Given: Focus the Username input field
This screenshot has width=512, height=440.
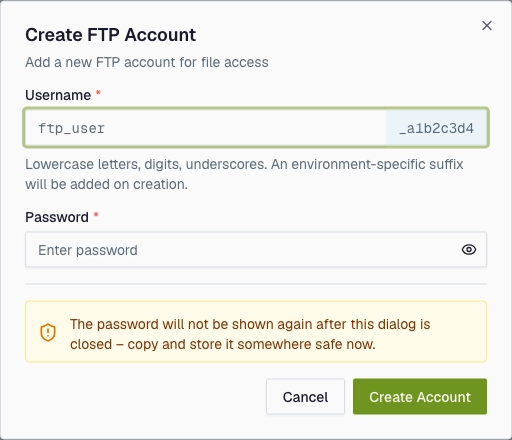Looking at the screenshot, I should [x=205, y=128].
